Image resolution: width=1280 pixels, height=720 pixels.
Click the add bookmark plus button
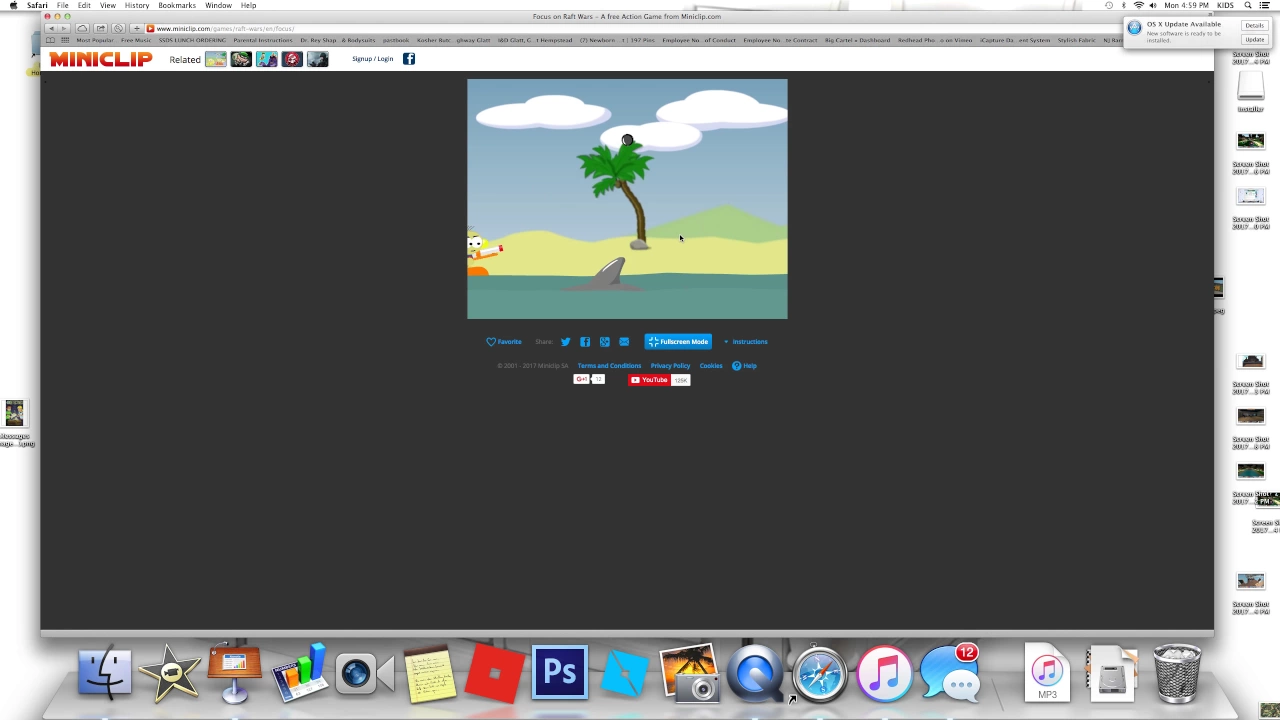[x=137, y=28]
